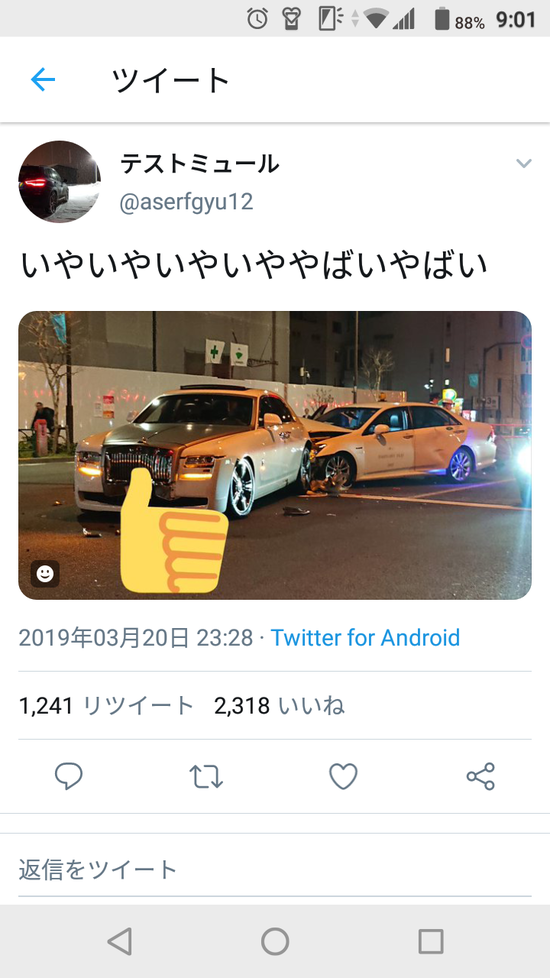Open the car crash photo

[x=275, y=455]
